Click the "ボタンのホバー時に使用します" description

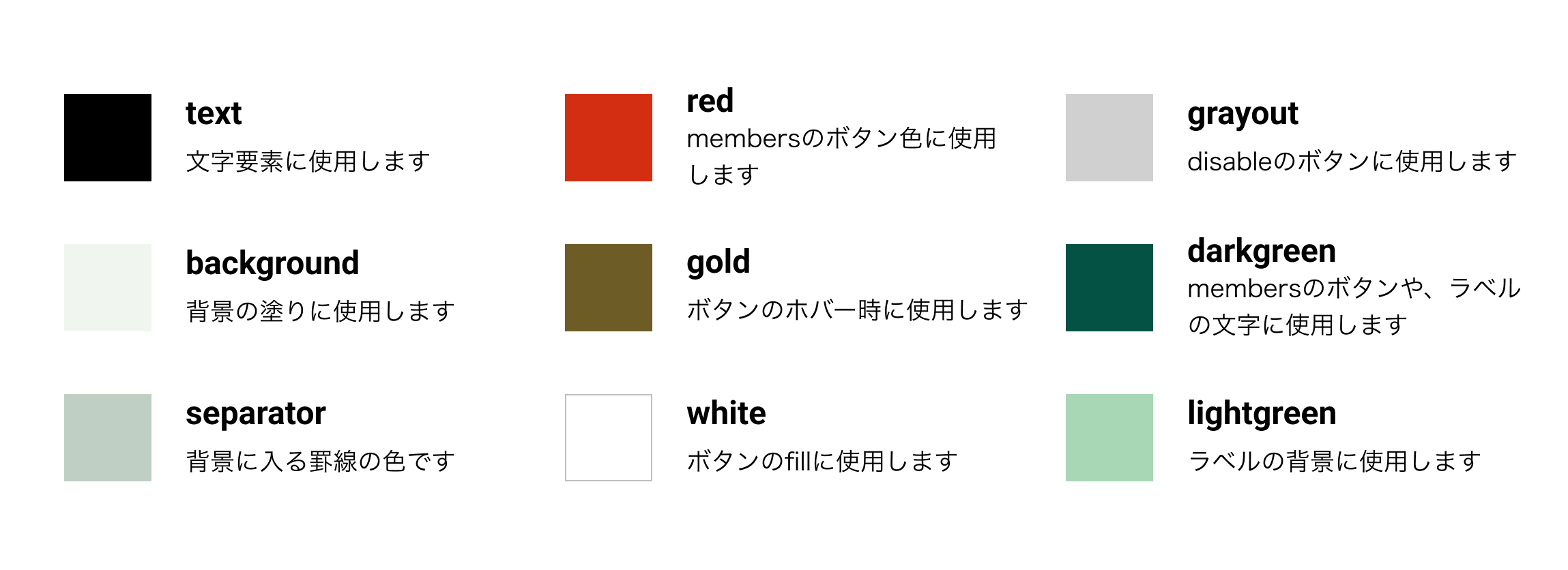857,310
